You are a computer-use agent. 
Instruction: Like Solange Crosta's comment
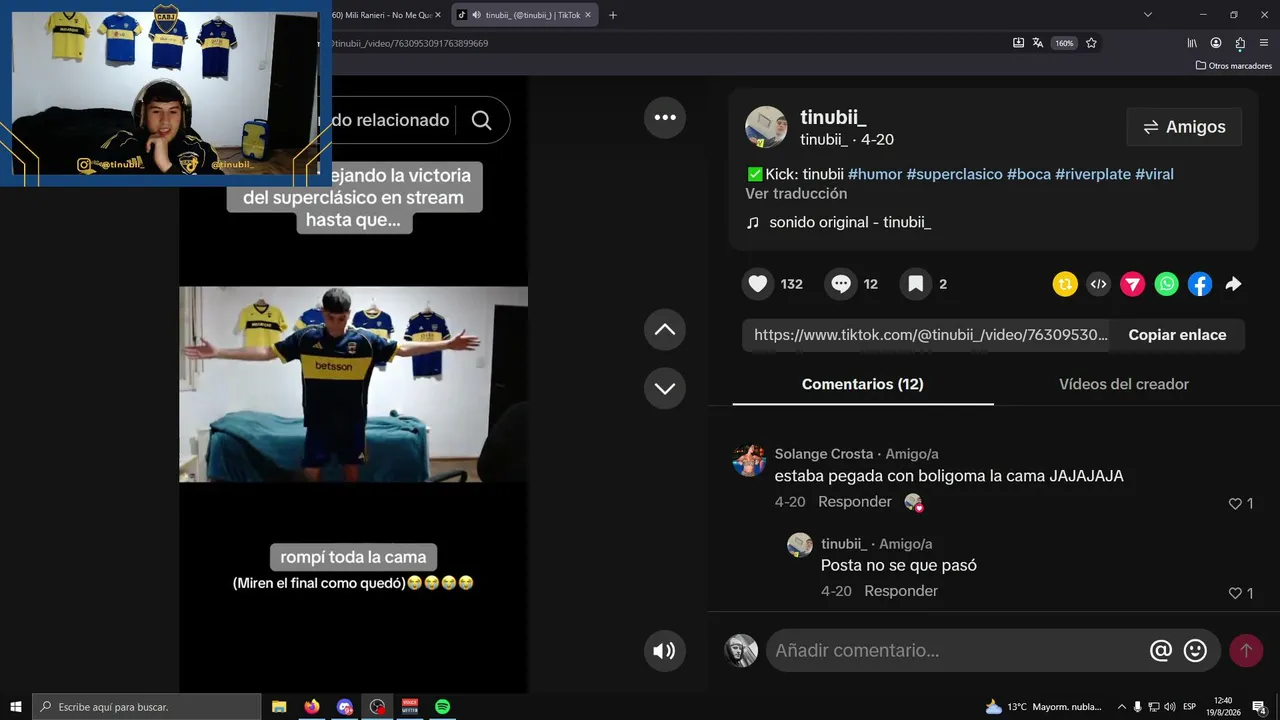pyautogui.click(x=1235, y=504)
